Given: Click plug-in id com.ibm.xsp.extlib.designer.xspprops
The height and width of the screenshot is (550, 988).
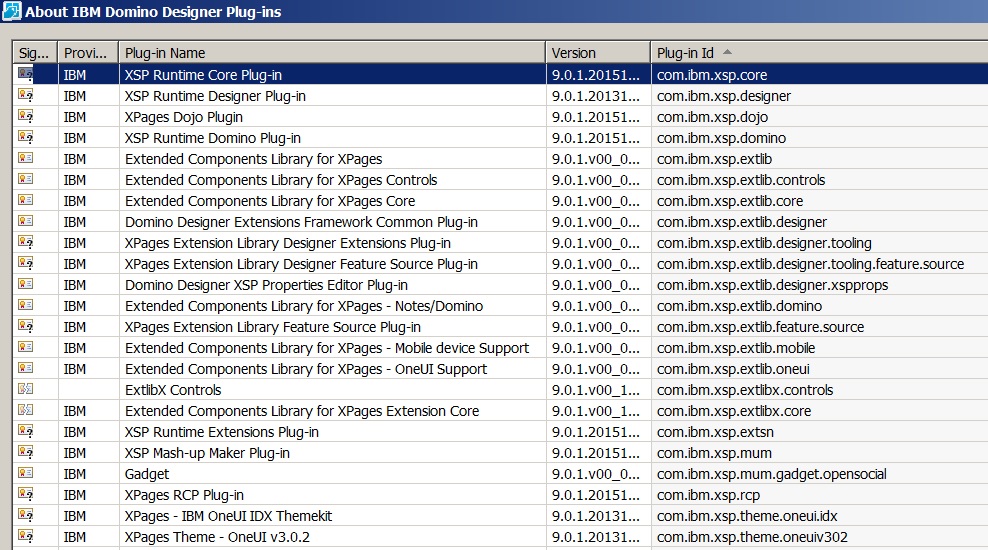Looking at the screenshot, I should click(x=772, y=285).
